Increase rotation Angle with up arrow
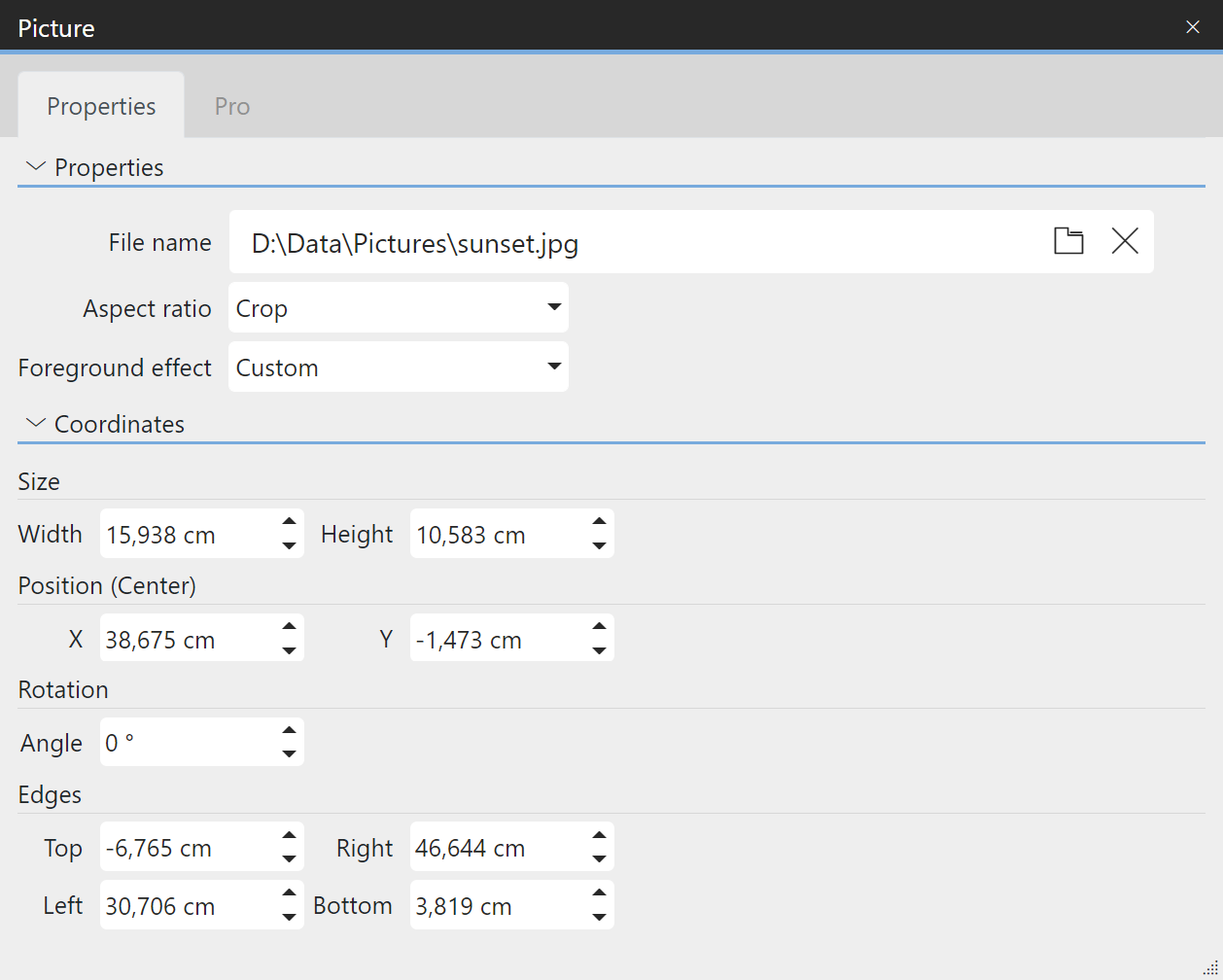1223x980 pixels. 289,731
